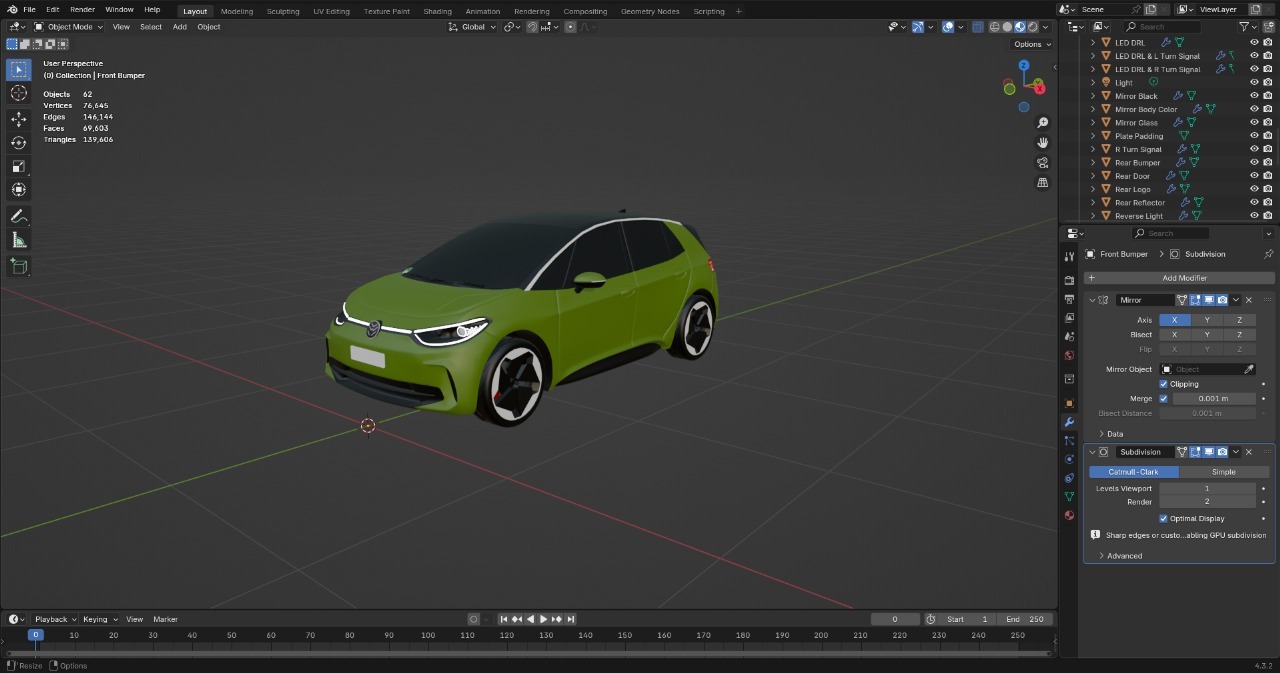This screenshot has height=673, width=1280.
Task: Expand the Rear Door outliner item
Action: [x=1092, y=176]
